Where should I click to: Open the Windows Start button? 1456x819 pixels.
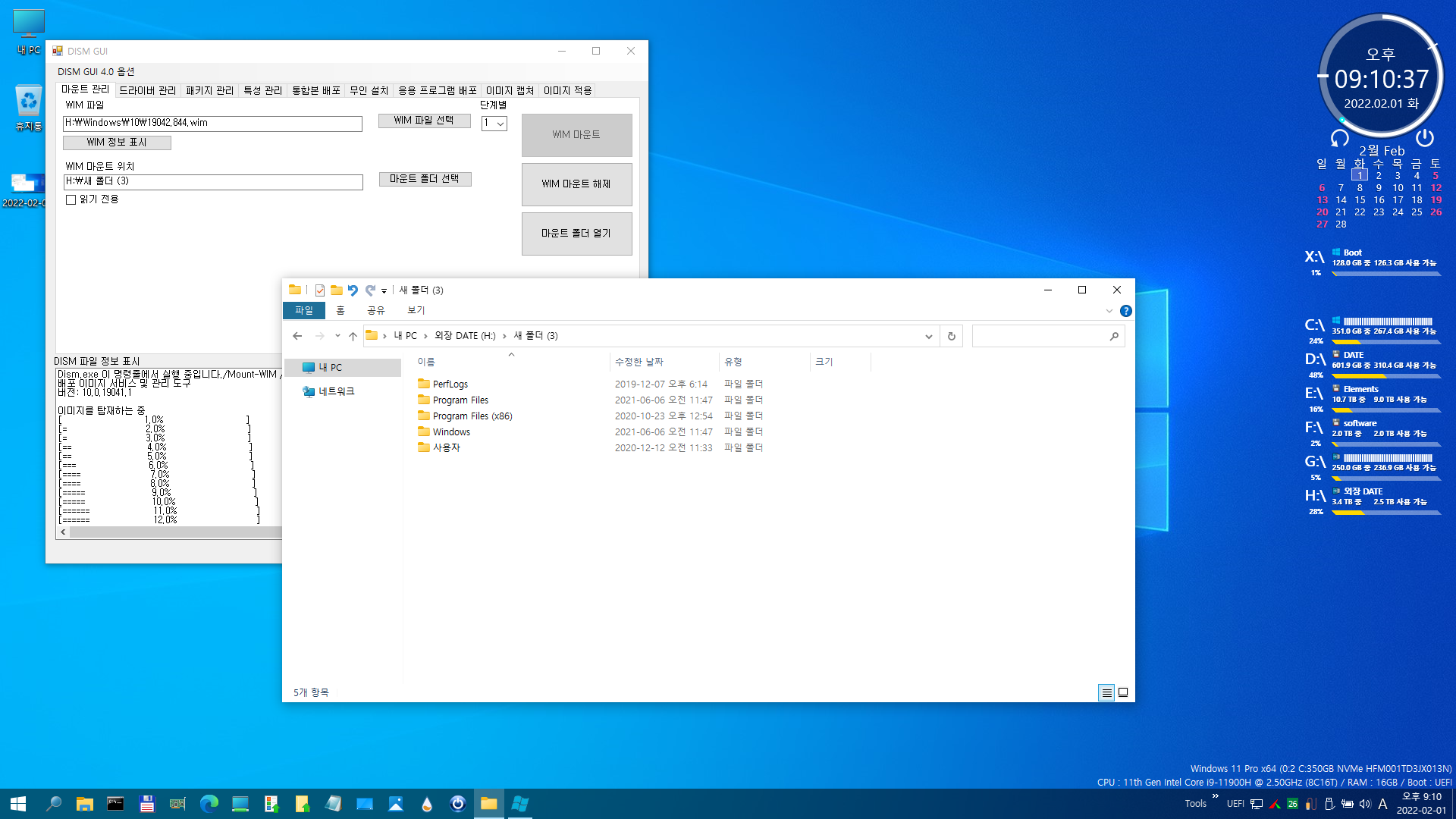coord(18,804)
